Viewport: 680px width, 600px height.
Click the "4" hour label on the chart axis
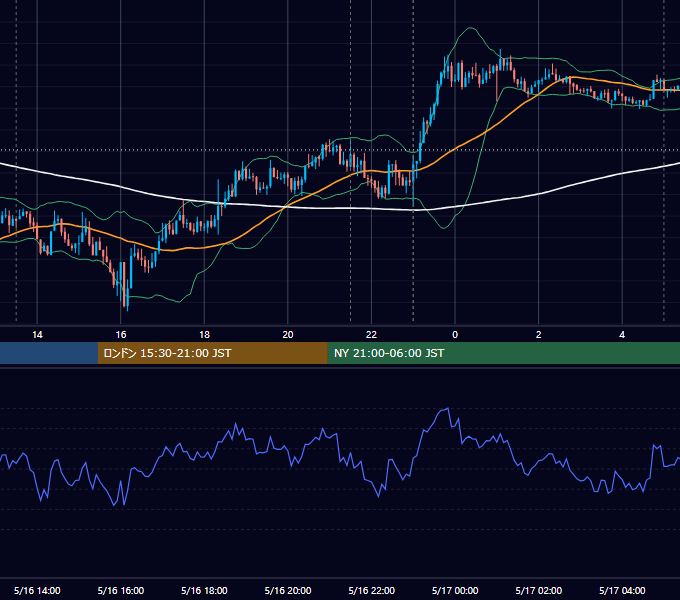click(x=622, y=335)
